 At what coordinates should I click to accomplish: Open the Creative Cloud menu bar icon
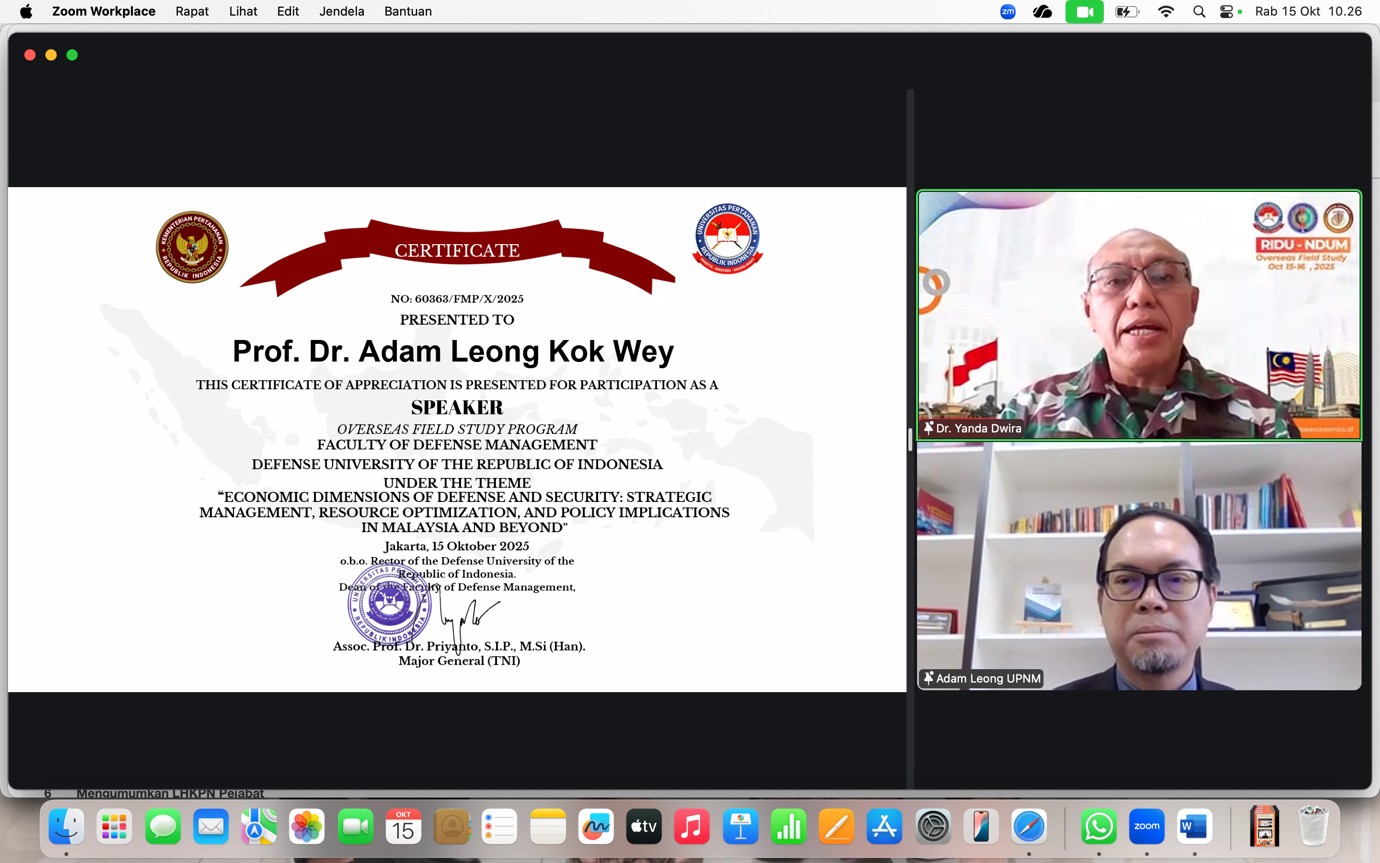[1042, 12]
